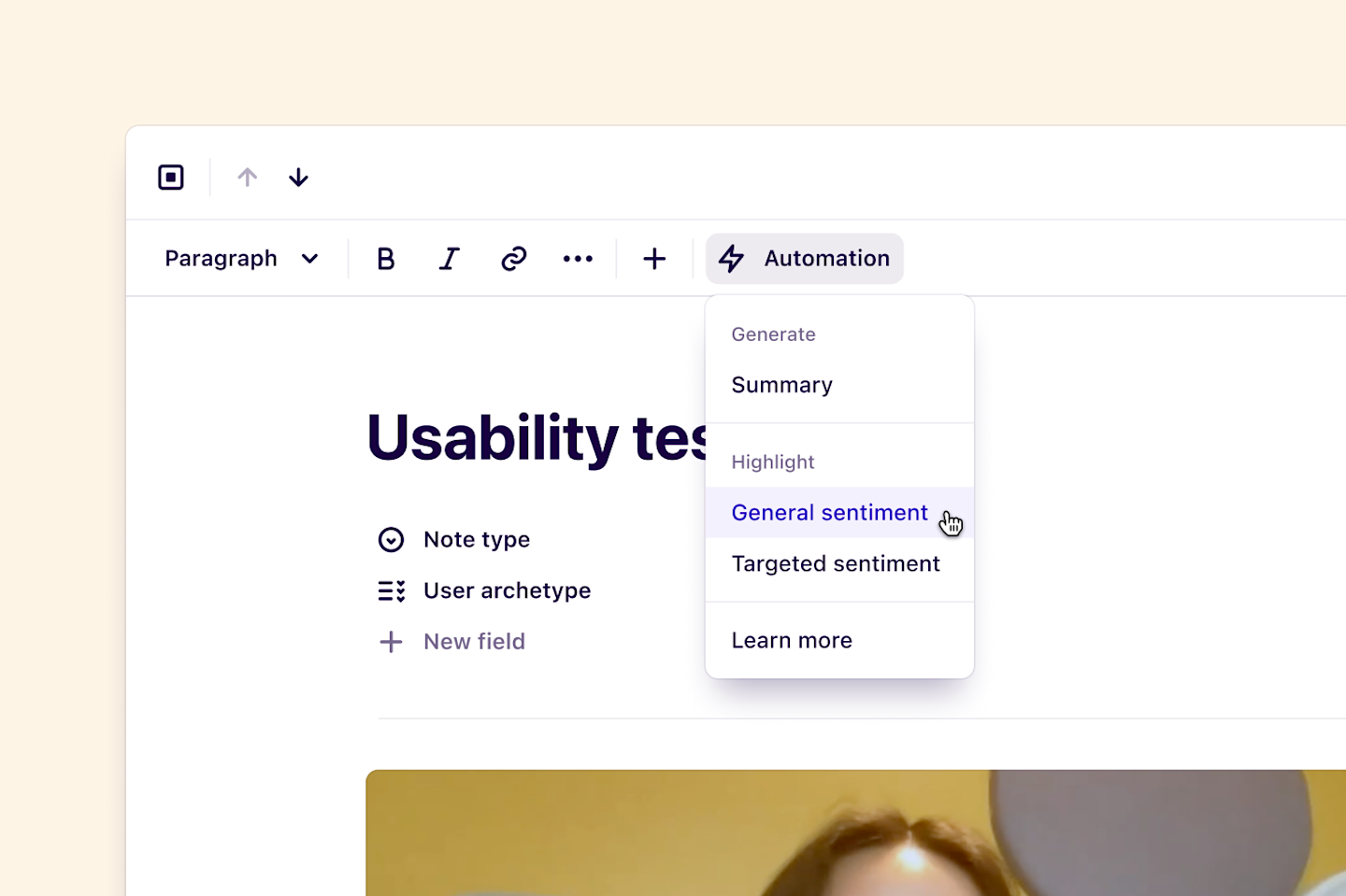Click the Note type field
This screenshot has height=896, width=1346.
pyautogui.click(x=454, y=540)
